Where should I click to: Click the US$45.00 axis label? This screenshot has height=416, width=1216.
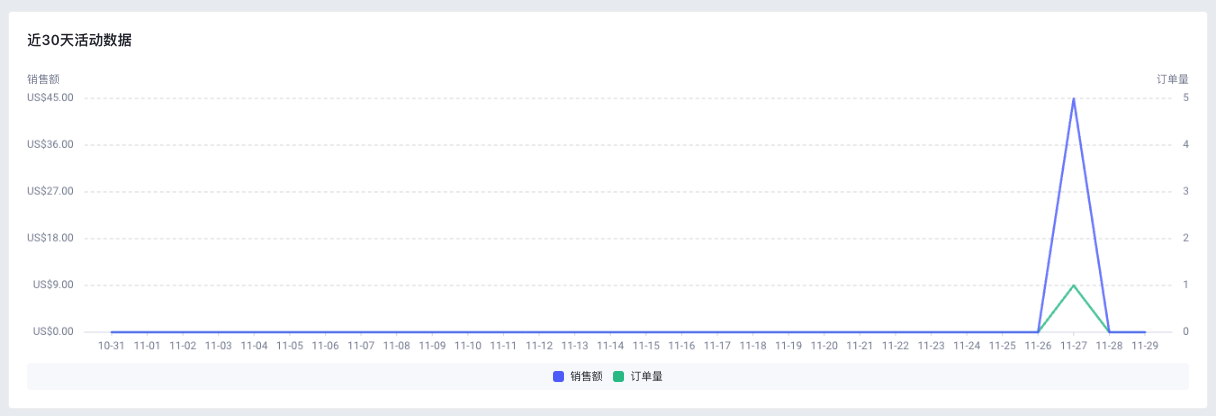(50, 98)
